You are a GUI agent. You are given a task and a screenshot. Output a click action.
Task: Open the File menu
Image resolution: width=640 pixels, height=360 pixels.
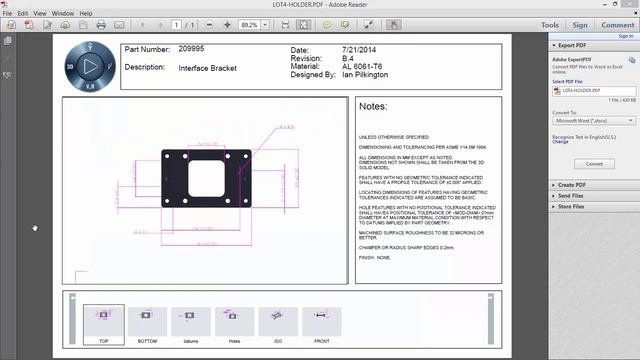(x=7, y=13)
